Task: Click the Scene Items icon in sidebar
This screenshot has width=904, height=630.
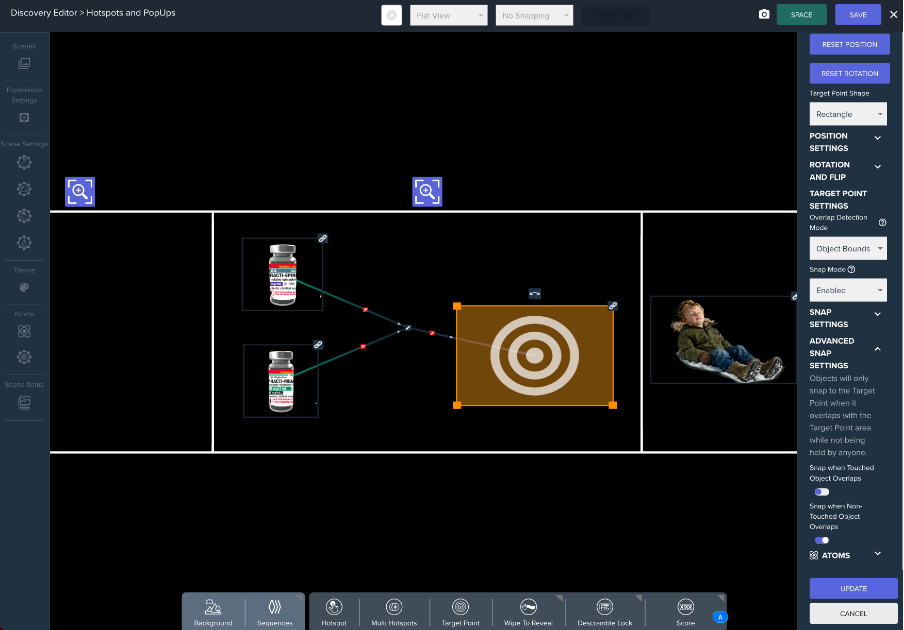Action: (24, 402)
